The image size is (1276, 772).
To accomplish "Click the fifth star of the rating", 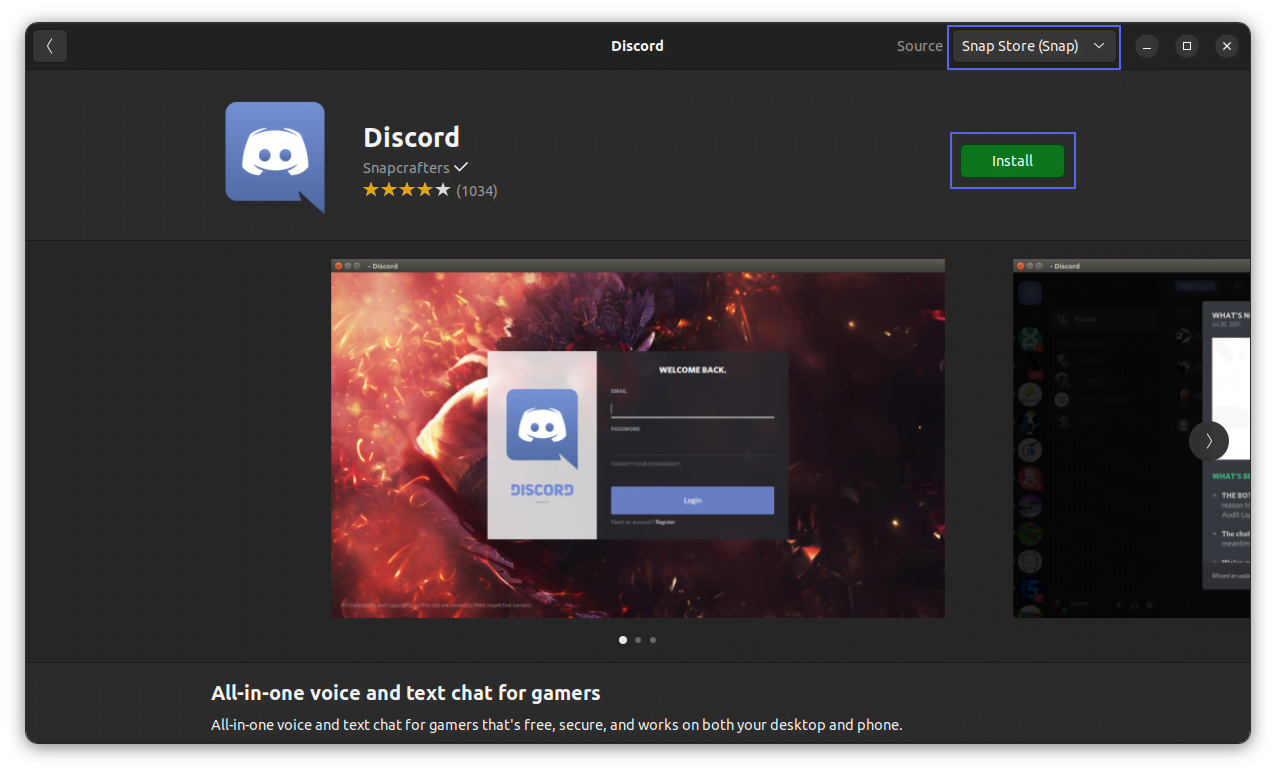I will coord(444,188).
